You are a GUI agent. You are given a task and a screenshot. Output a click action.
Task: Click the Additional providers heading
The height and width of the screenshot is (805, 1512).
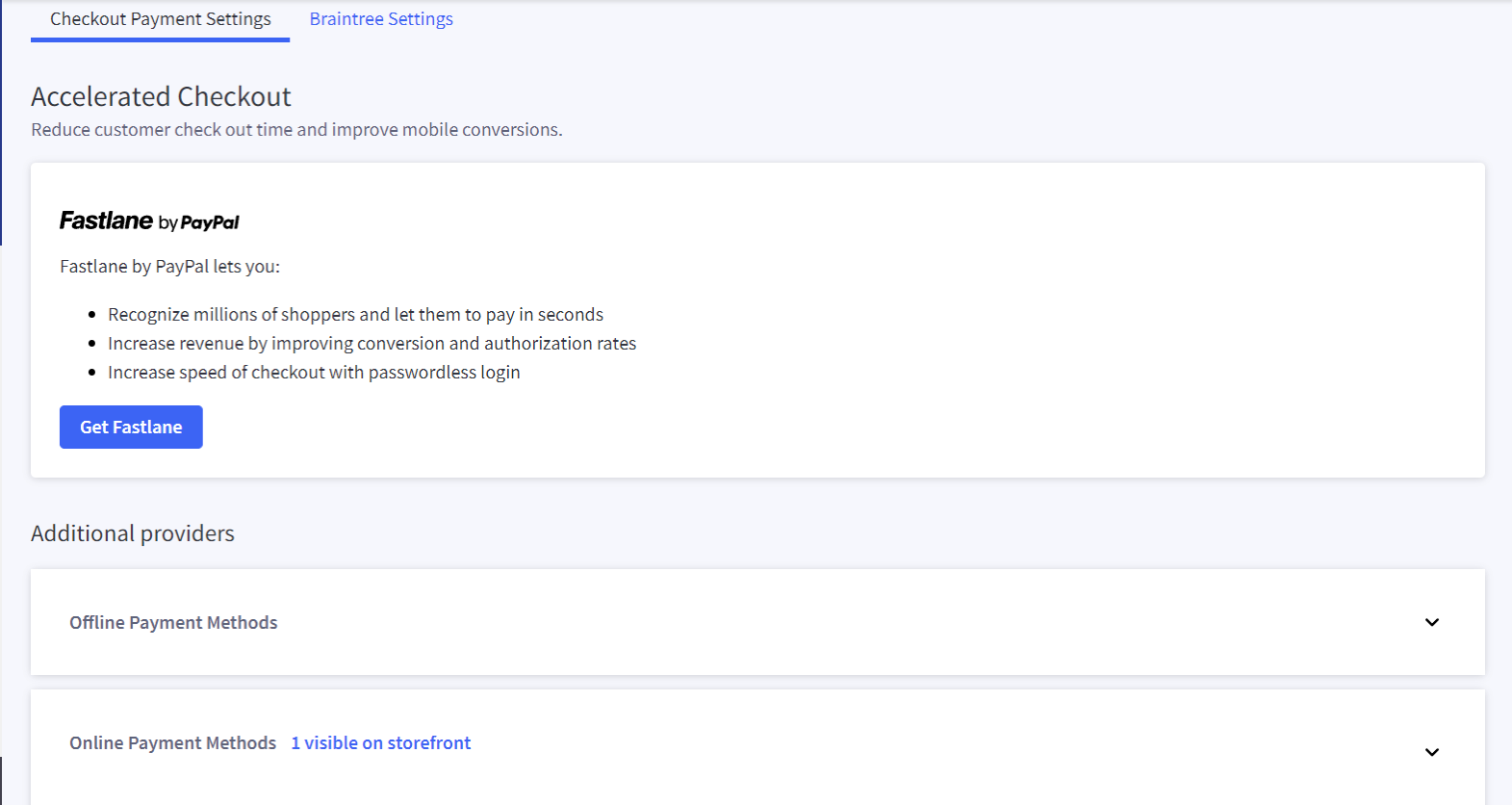(x=133, y=532)
